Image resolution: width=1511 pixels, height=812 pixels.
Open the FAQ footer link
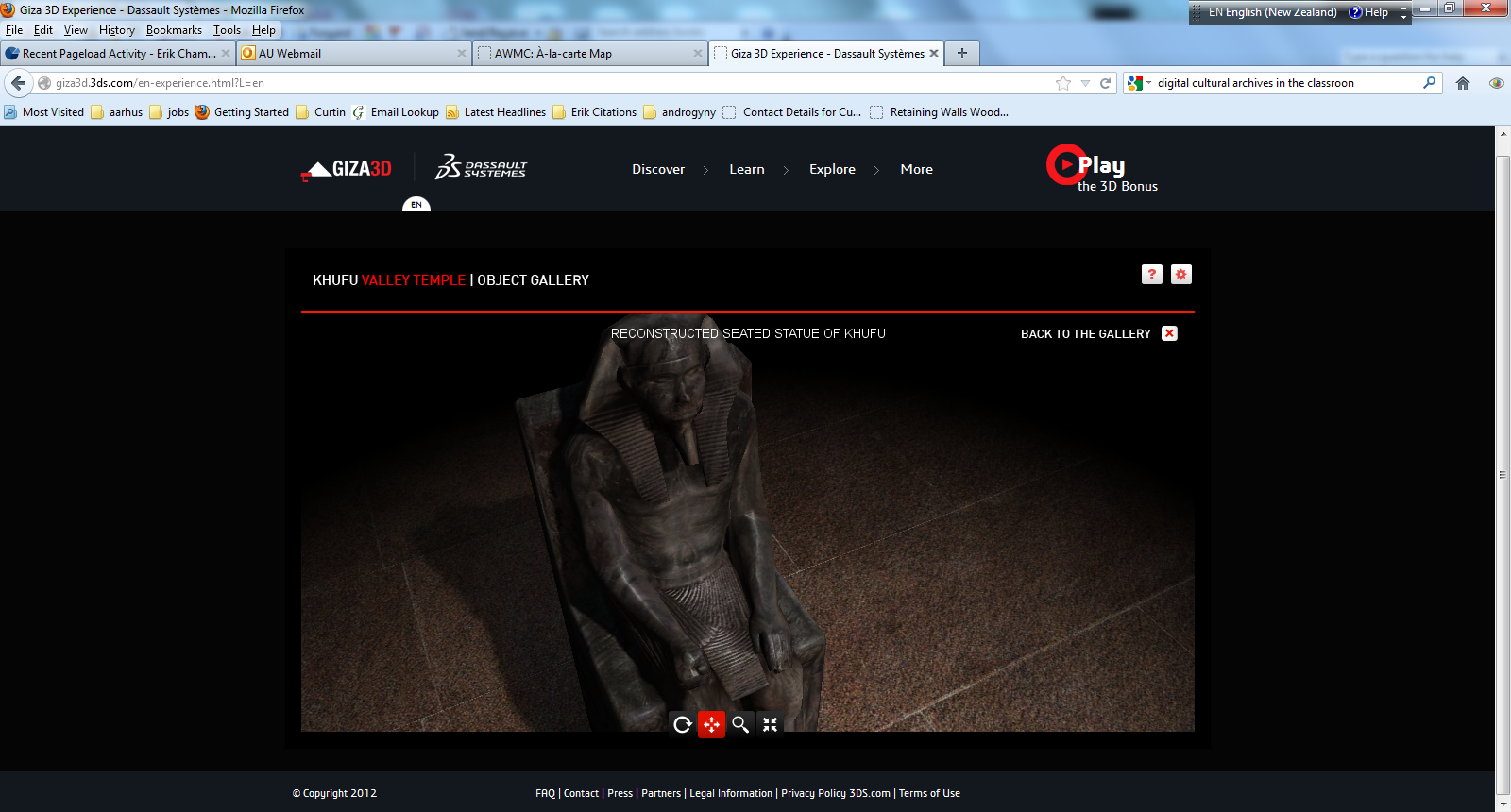coord(545,793)
